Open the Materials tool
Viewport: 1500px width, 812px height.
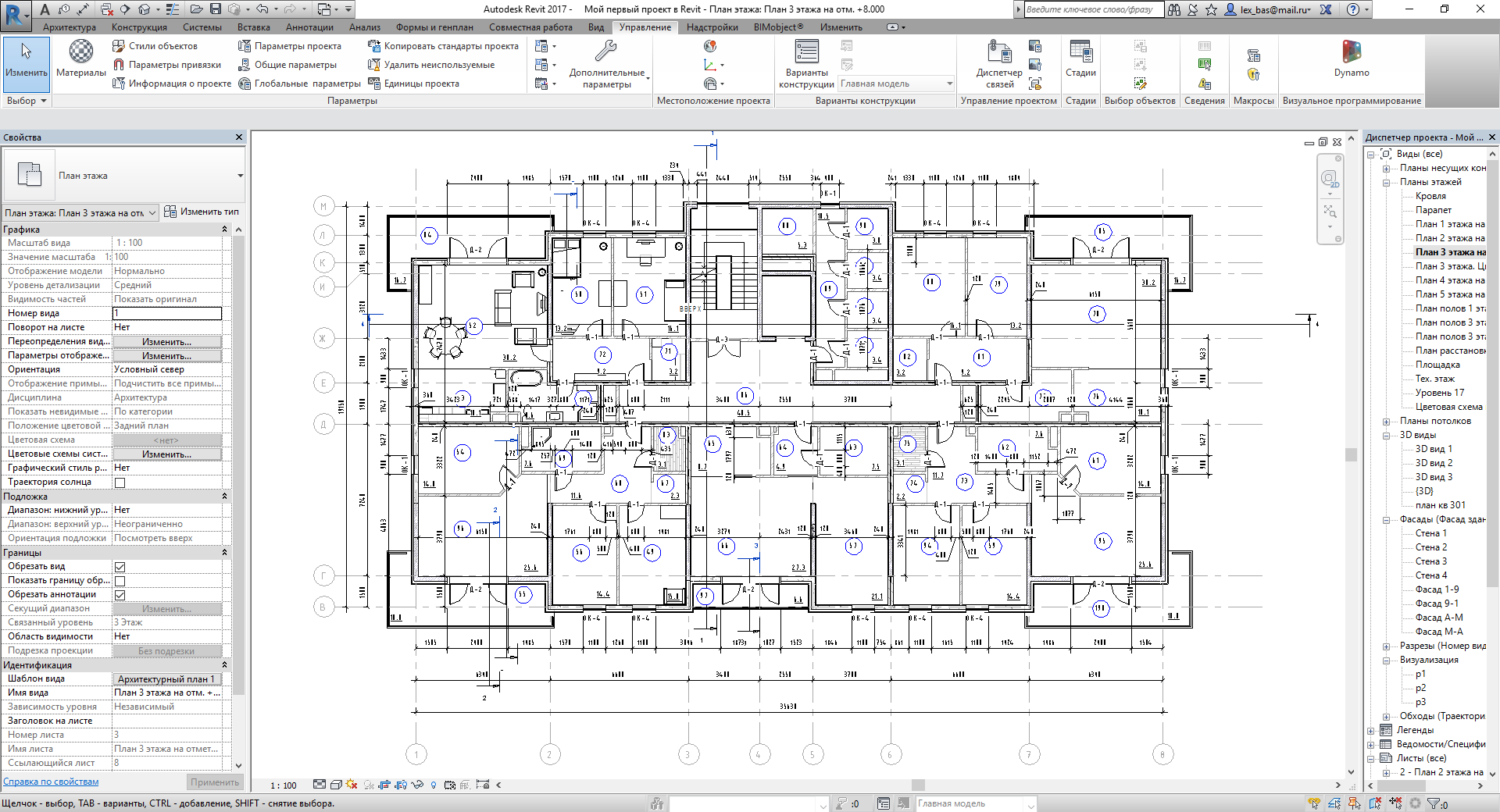point(81,59)
